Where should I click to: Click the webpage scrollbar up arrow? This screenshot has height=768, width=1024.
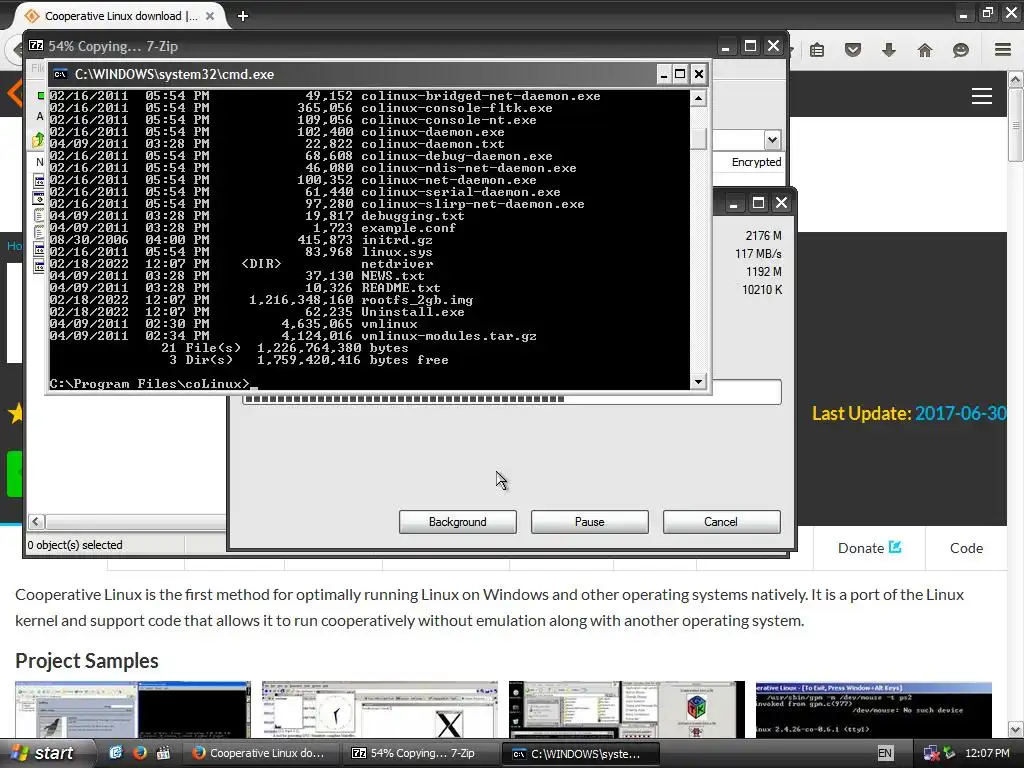pos(1015,80)
